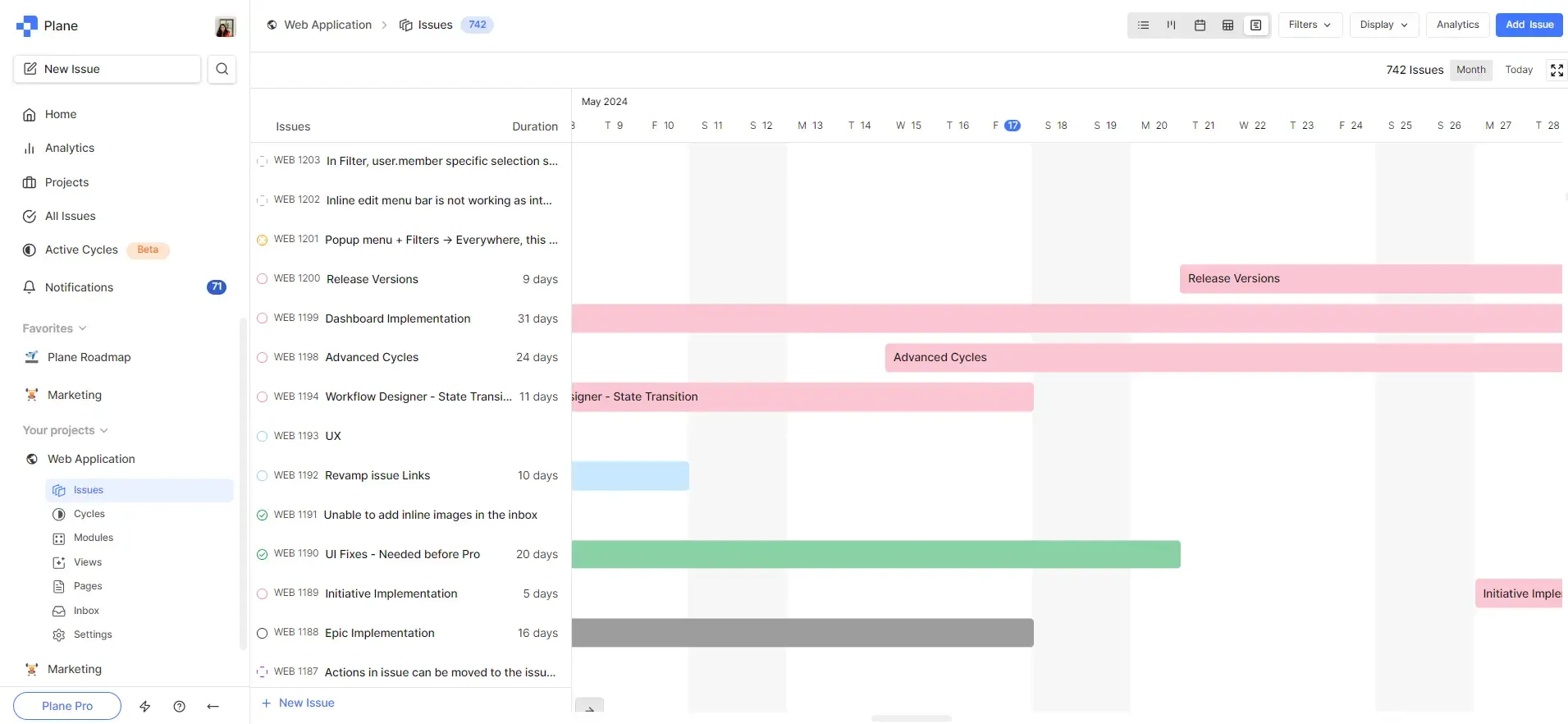Open Cycles in Web Application project
Image resolution: width=1568 pixels, height=724 pixels.
pos(89,514)
